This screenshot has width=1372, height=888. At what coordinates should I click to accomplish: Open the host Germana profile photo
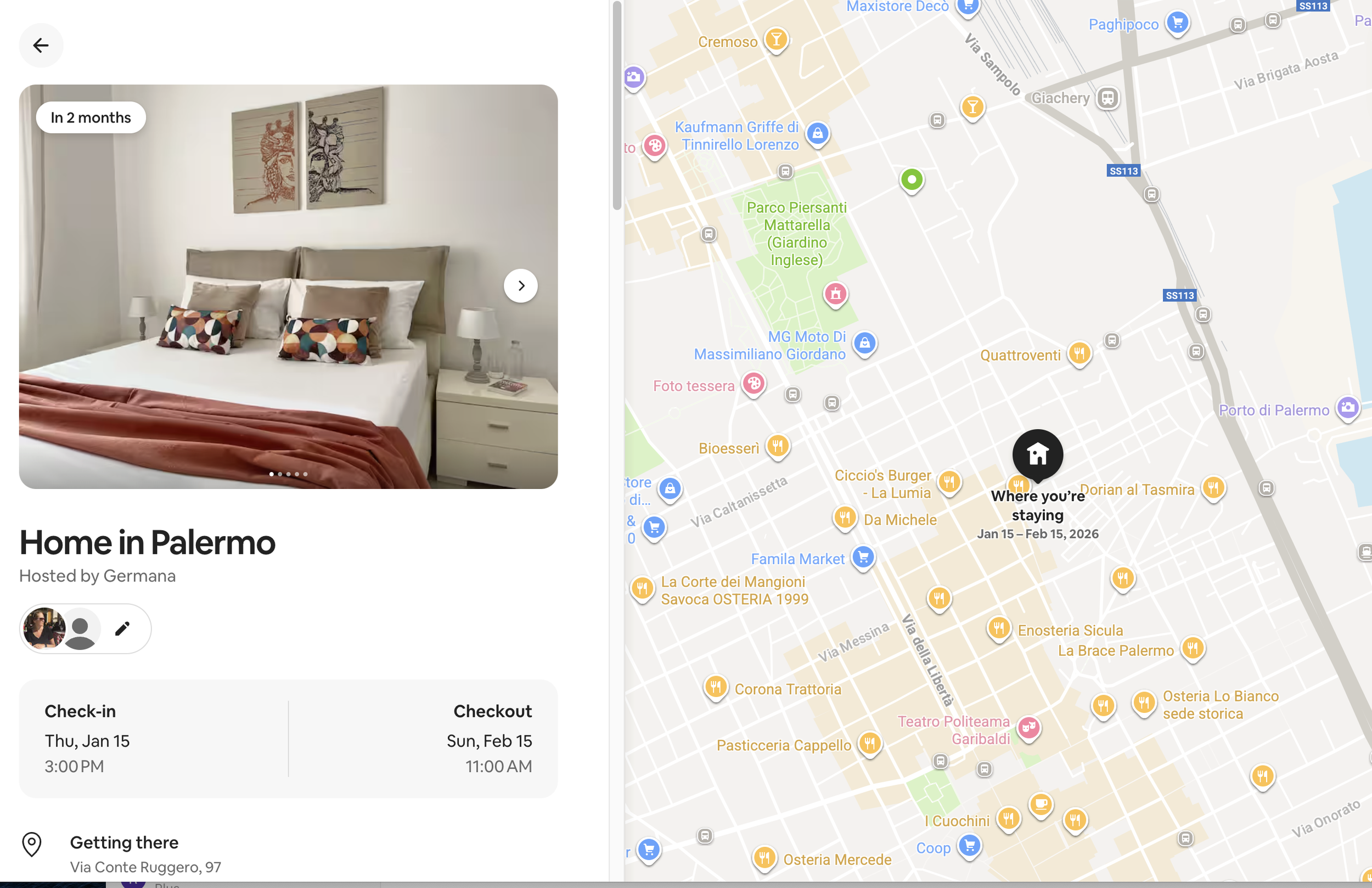coord(44,628)
